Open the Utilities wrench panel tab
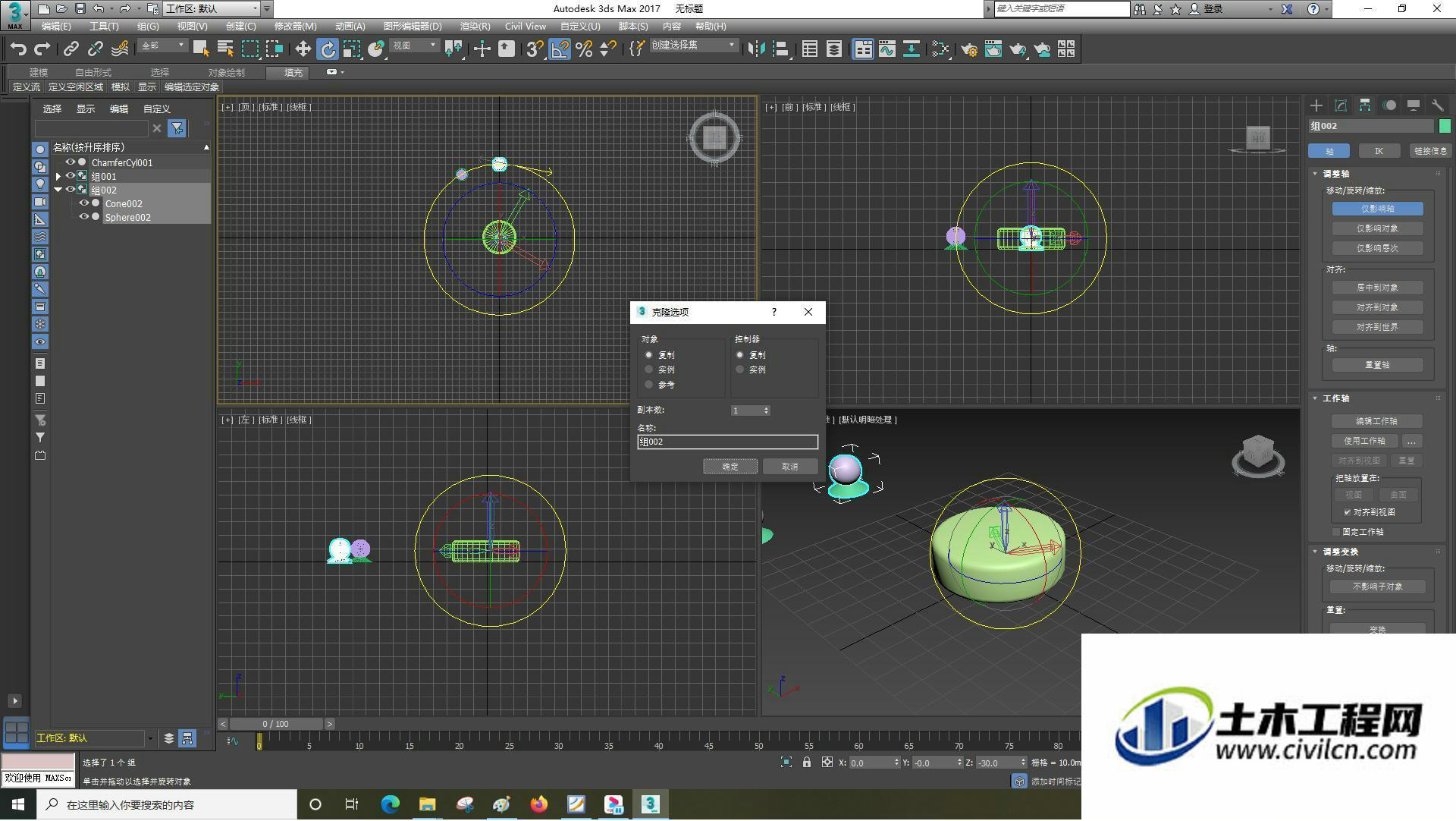1456x821 pixels. (x=1438, y=105)
